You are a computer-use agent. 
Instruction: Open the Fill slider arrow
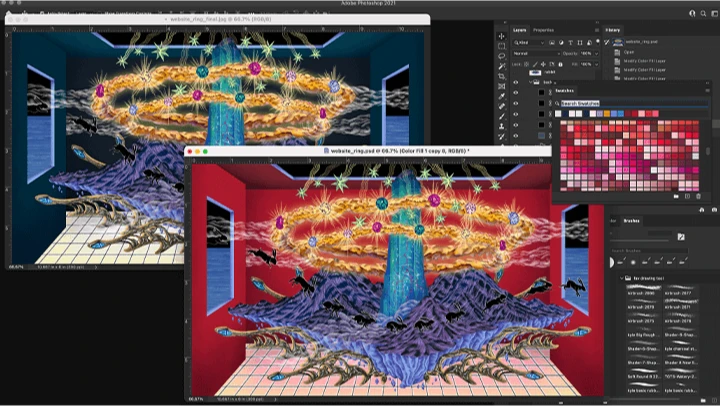point(596,64)
